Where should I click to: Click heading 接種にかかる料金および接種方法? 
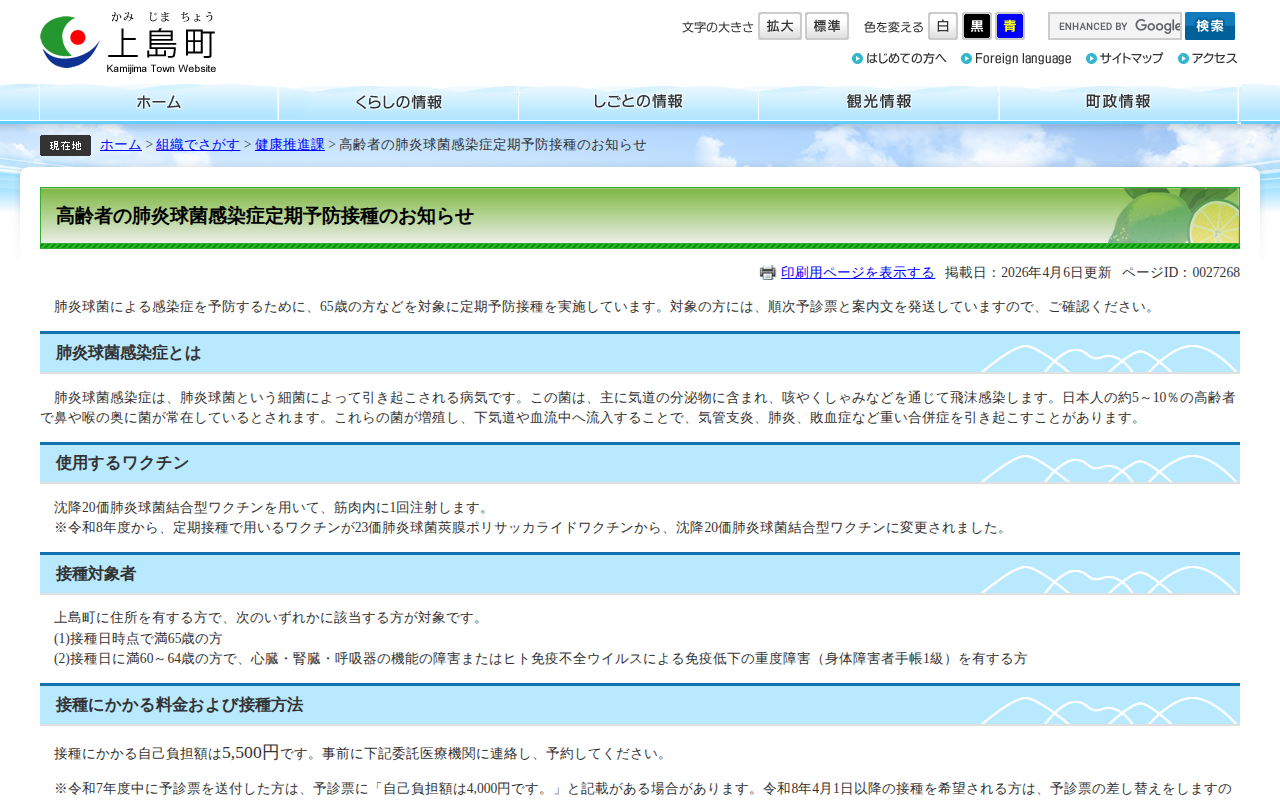pyautogui.click(x=179, y=705)
